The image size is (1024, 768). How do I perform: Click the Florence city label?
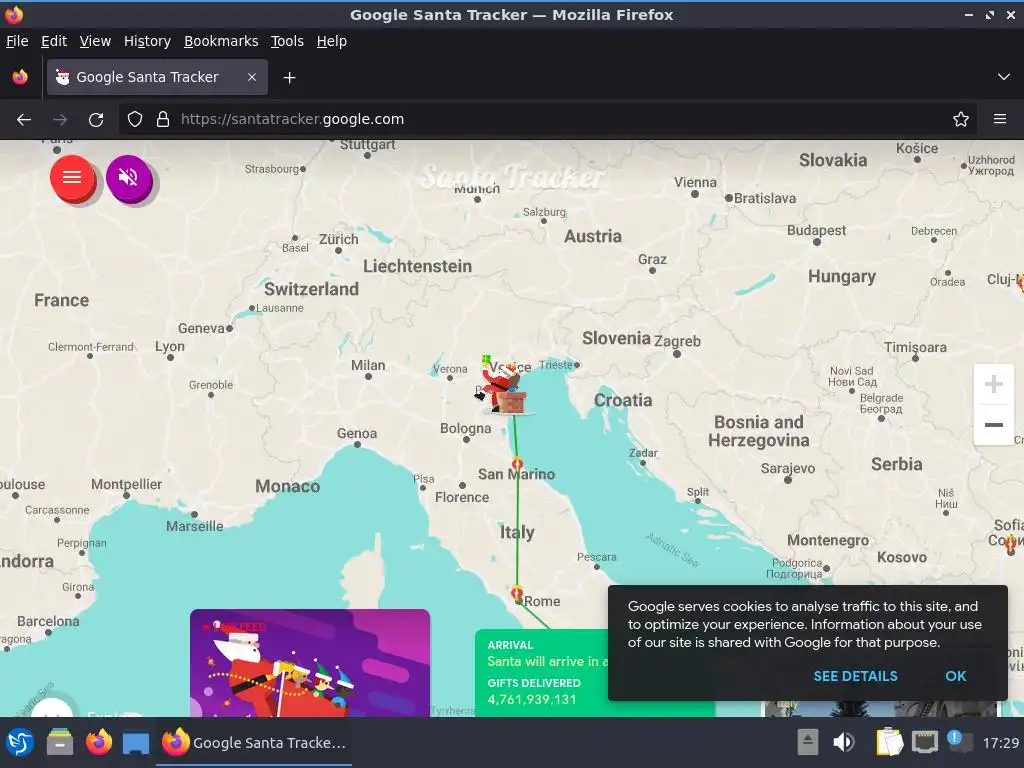coord(462,498)
